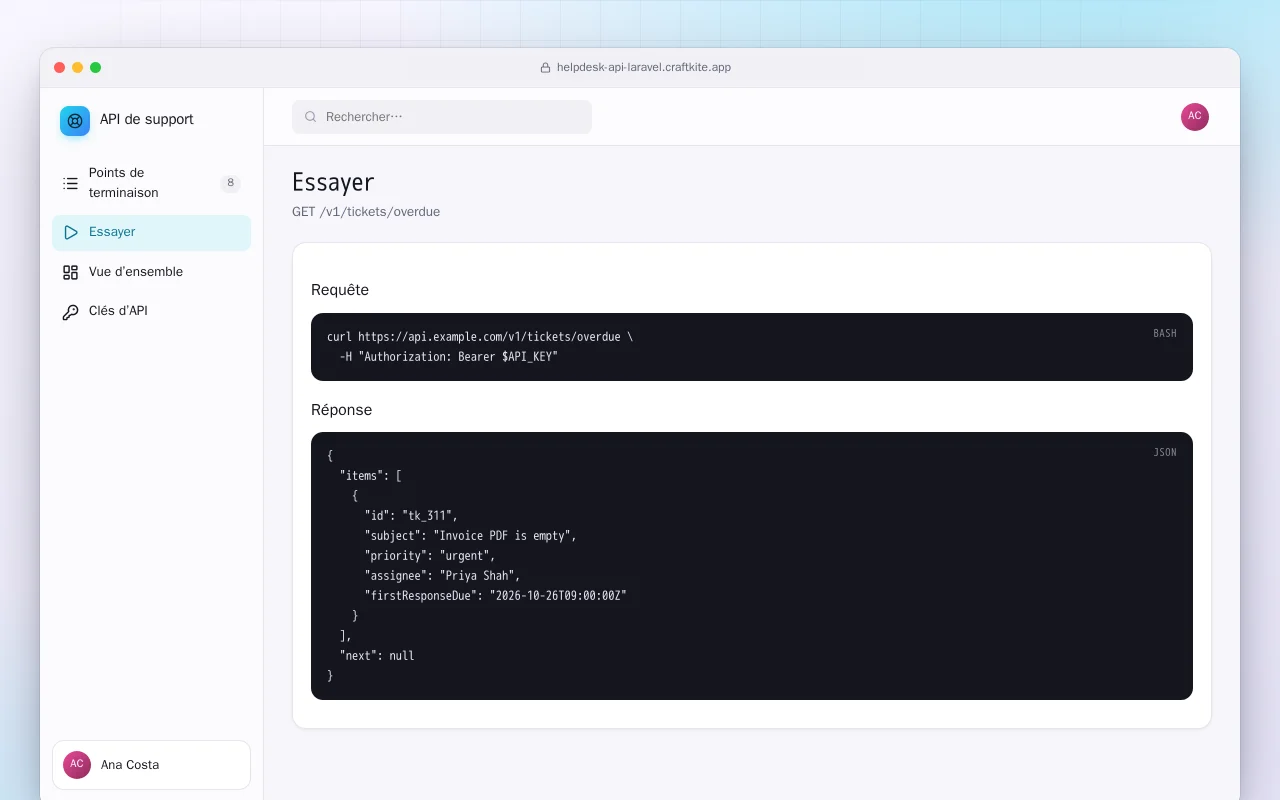
Task: Click the green window maximize button
Action: click(x=96, y=68)
